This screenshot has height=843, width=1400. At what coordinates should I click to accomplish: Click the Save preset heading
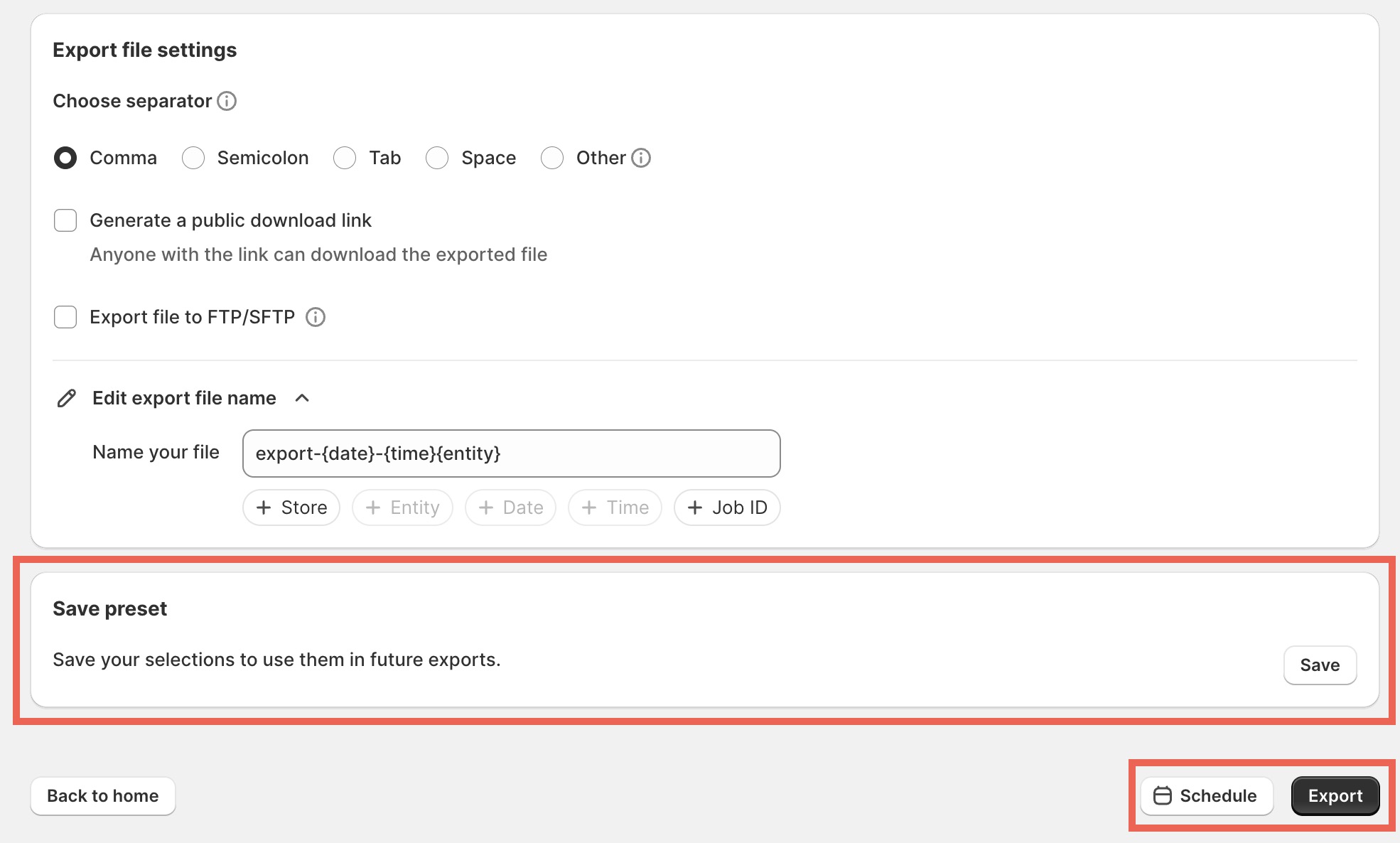(110, 608)
